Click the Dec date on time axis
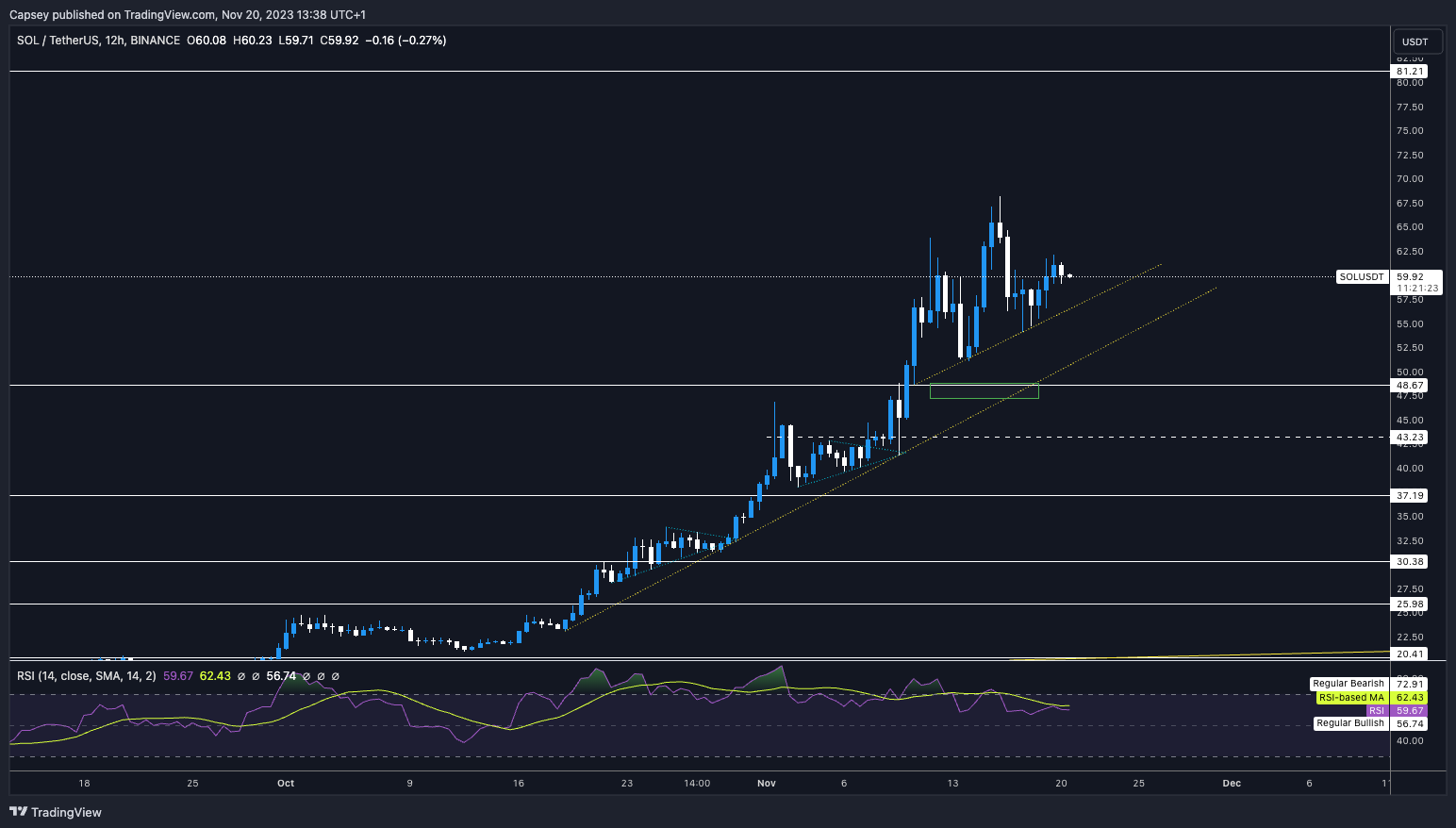This screenshot has width=1456, height=828. 1231,783
